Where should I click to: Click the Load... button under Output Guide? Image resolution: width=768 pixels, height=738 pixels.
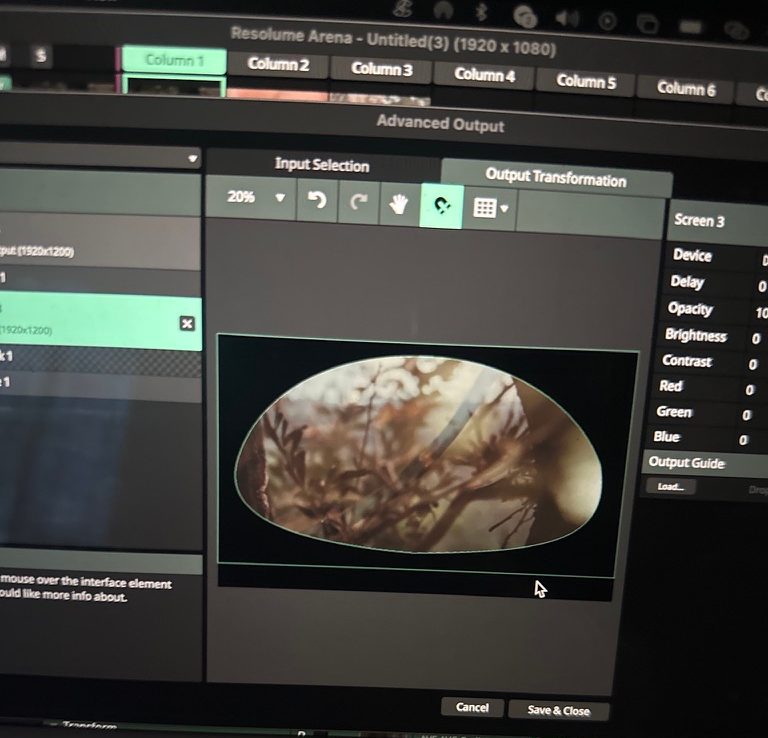click(670, 486)
